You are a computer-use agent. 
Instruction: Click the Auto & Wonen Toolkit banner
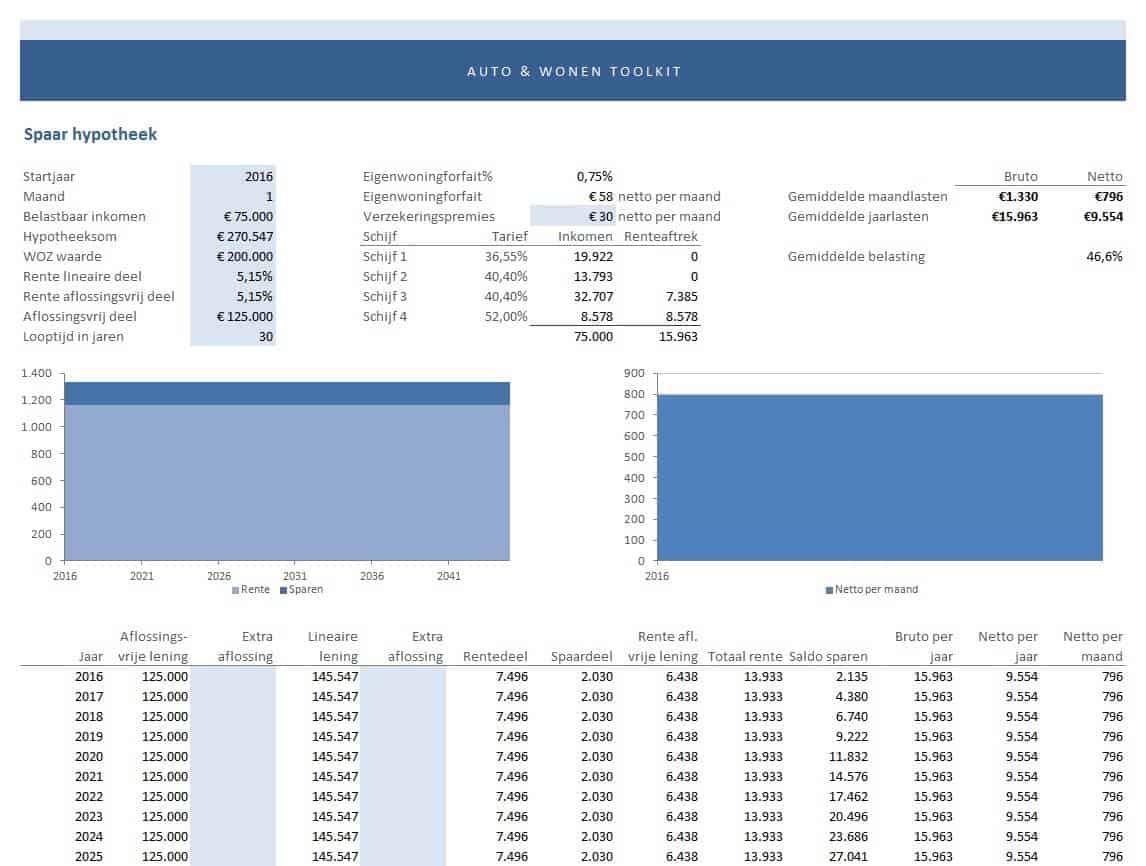[x=573, y=71]
